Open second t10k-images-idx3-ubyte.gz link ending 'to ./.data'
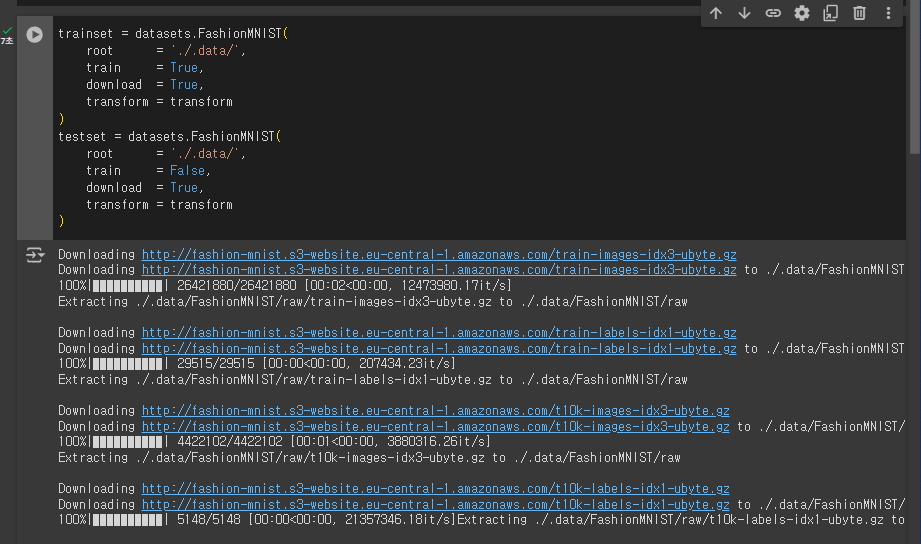This screenshot has width=921, height=544. pyautogui.click(x=435, y=427)
